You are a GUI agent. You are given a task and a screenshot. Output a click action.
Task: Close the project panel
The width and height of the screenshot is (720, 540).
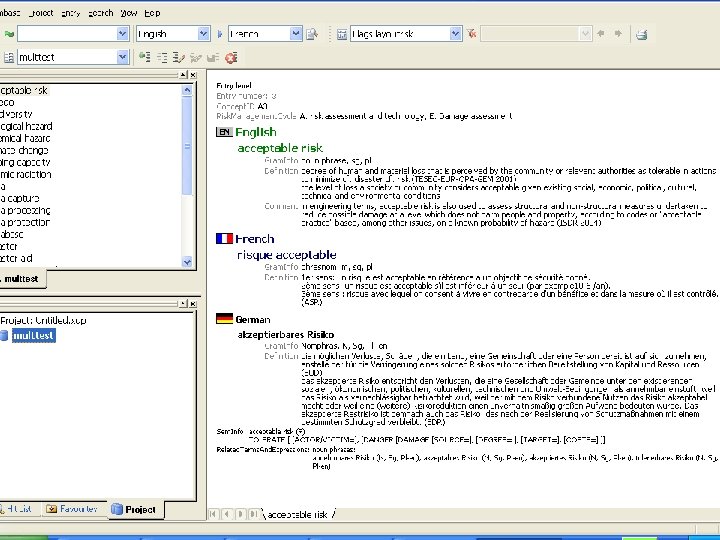point(193,304)
